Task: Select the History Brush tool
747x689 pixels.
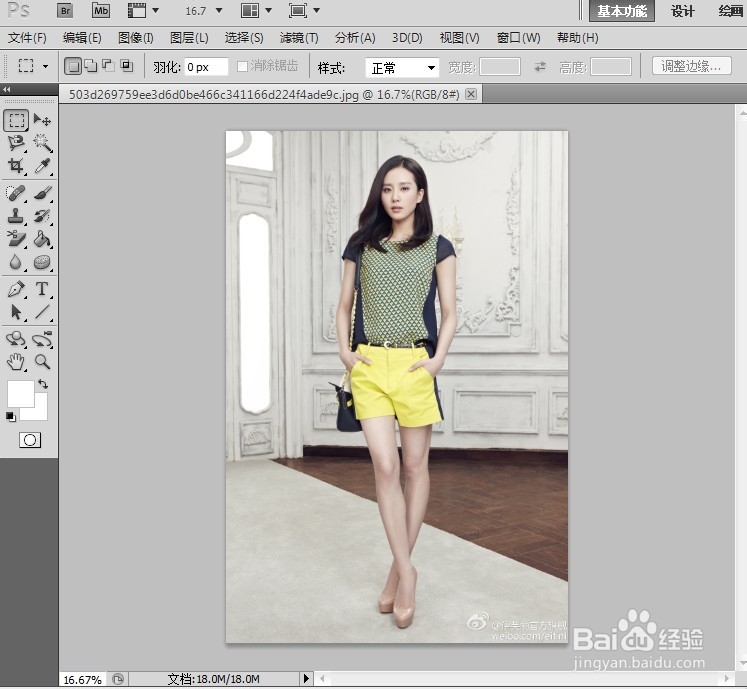Action: [x=42, y=216]
